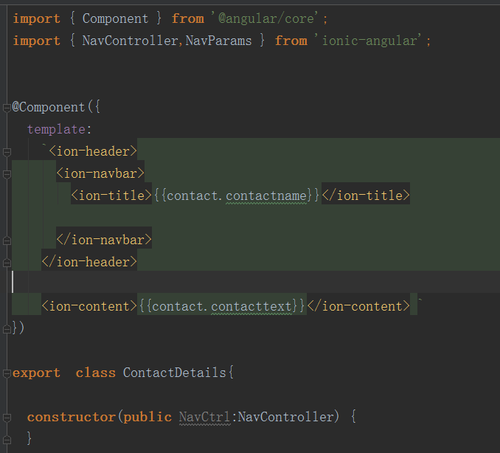500x453 pixels.
Task: Click the closing </ion-header> tag
Action: tap(89, 262)
